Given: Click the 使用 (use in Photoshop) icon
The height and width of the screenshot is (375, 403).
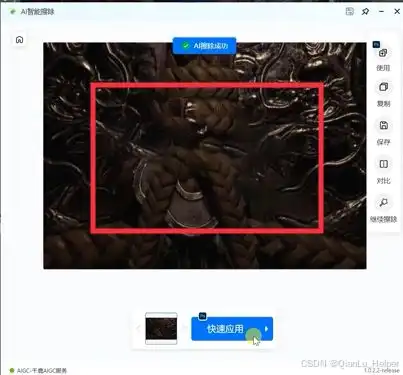Looking at the screenshot, I should click(383, 53).
